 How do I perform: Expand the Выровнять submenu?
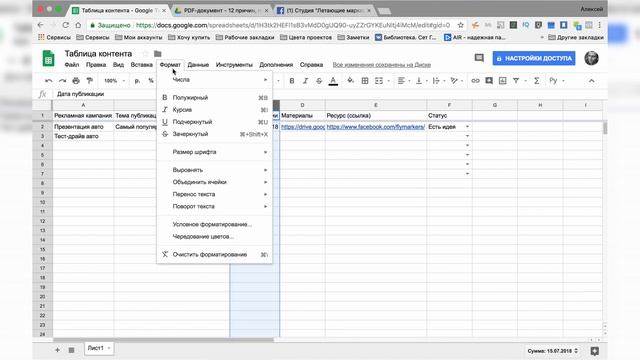coord(215,170)
